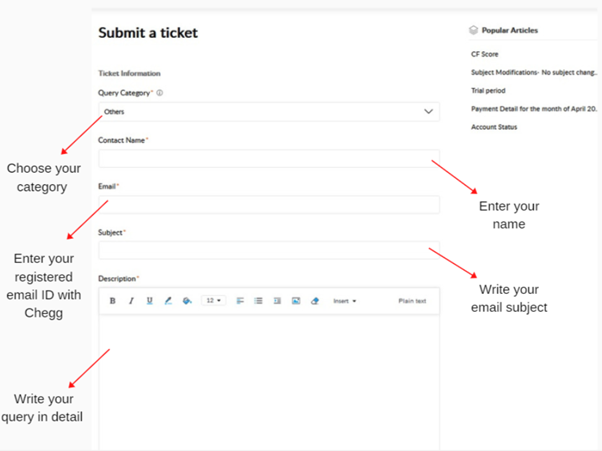The height and width of the screenshot is (451, 602).
Task: Clear formatting with the eraser icon
Action: point(315,301)
